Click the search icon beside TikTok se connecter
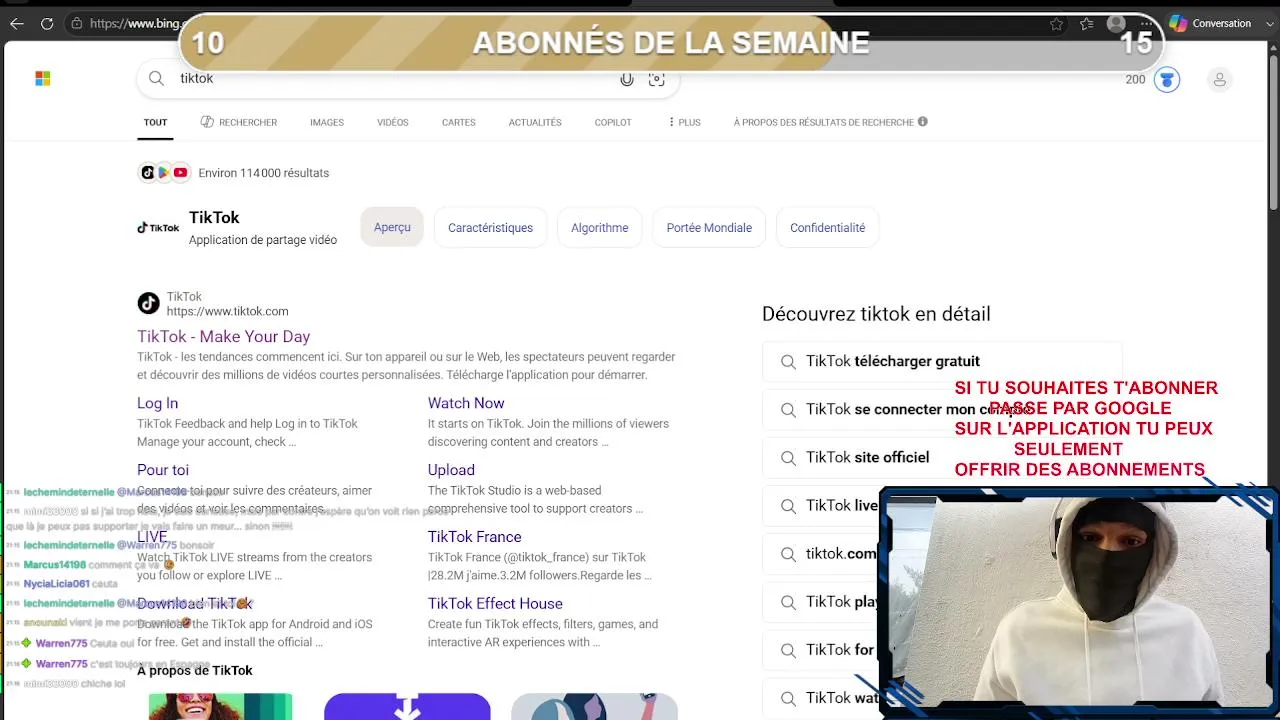The height and width of the screenshot is (720, 1280). 788,410
